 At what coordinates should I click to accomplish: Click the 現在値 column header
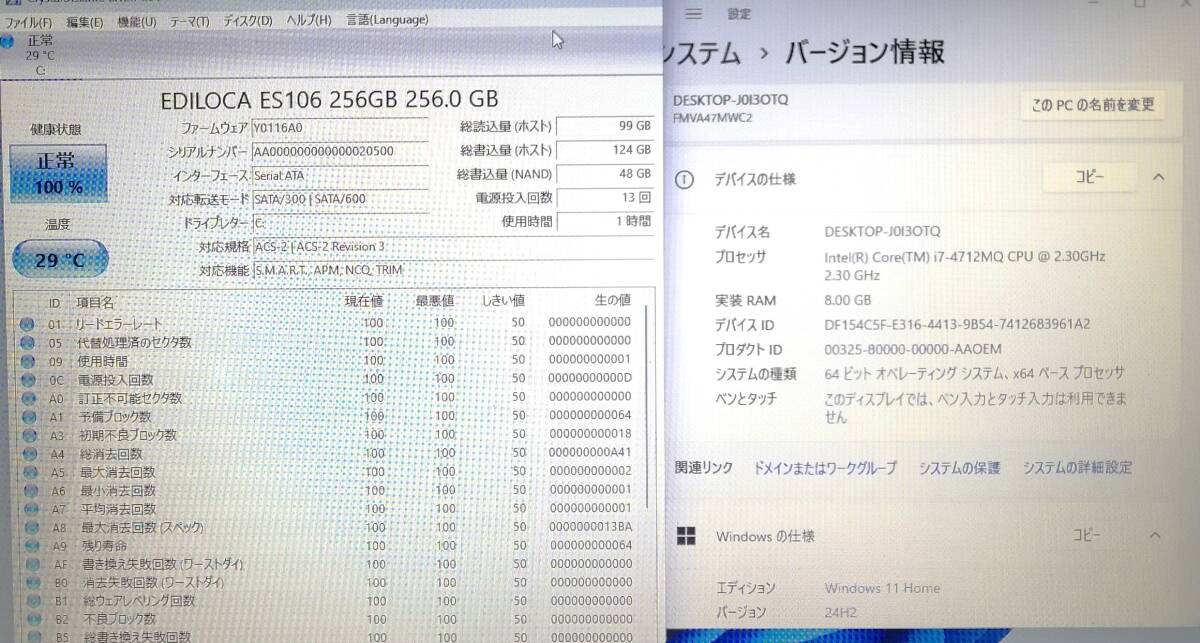(x=364, y=300)
